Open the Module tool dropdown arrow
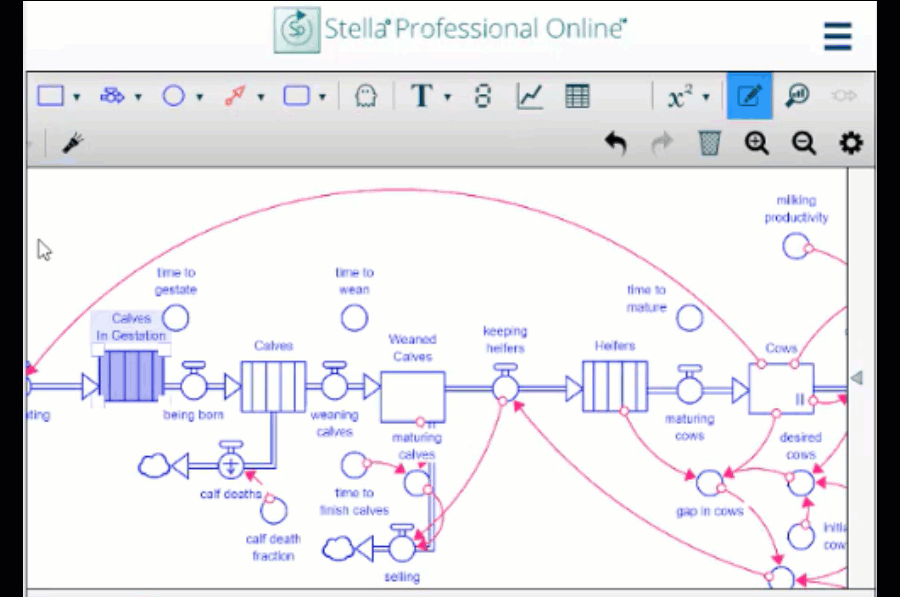 pos(322,97)
